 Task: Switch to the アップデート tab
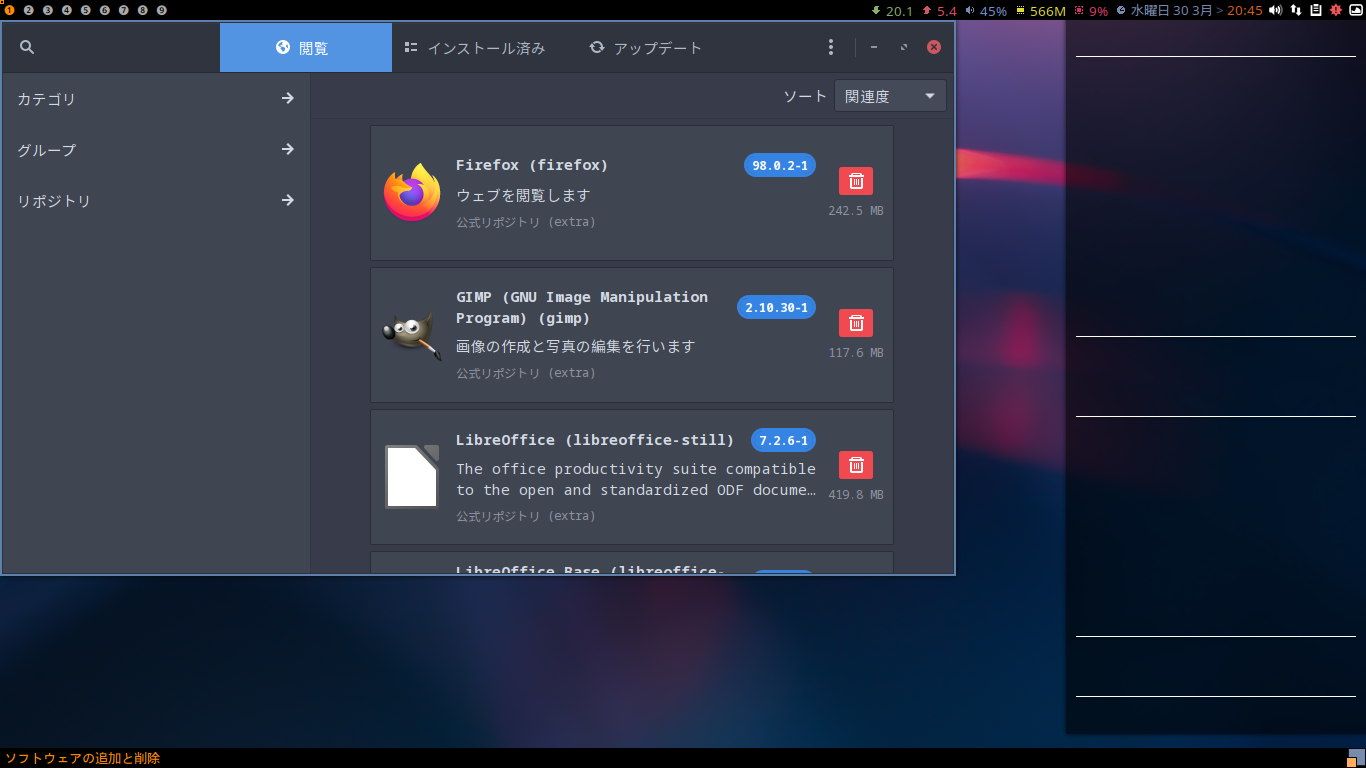pos(646,48)
